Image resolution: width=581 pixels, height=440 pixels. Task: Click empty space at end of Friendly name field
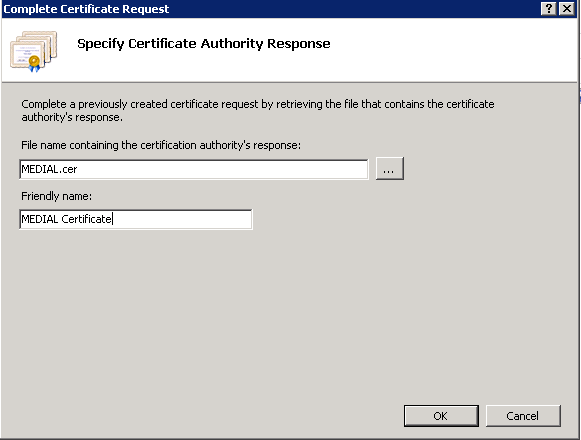pyautogui.click(x=182, y=219)
